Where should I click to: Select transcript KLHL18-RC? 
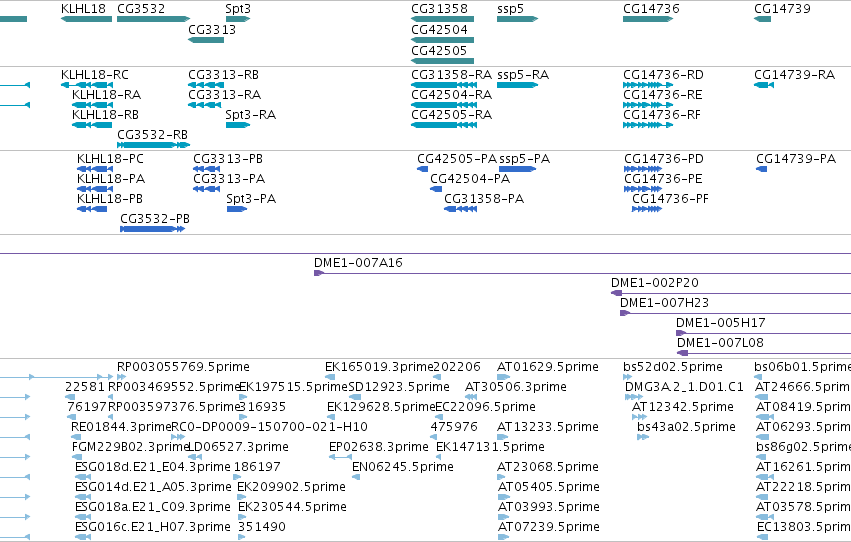[87, 85]
